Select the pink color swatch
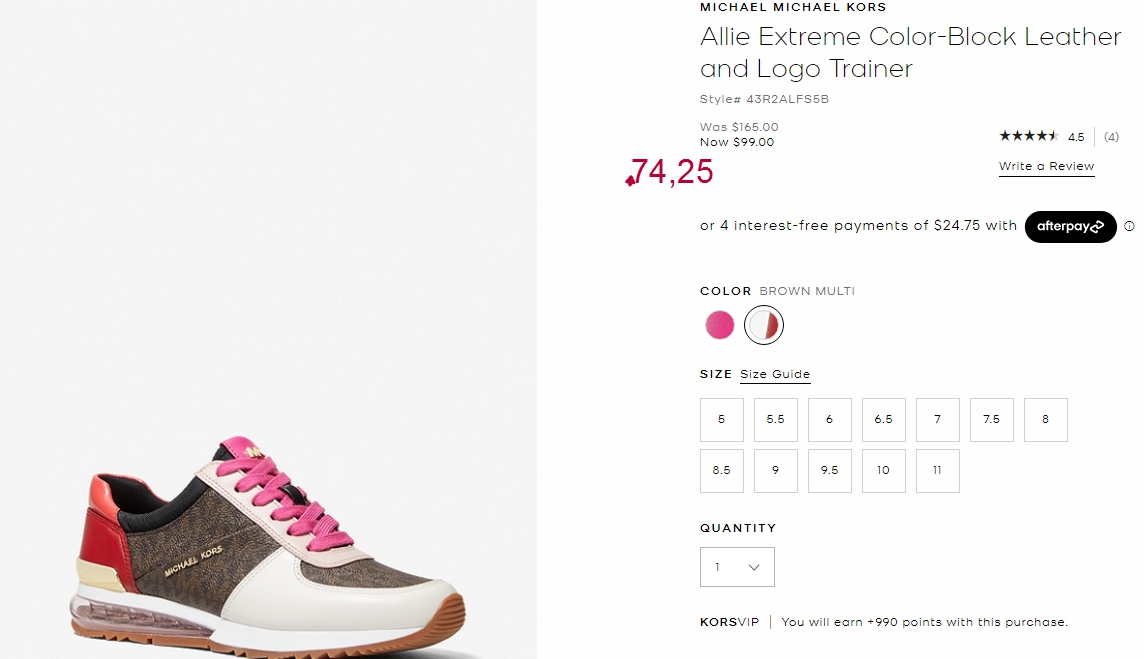 pos(719,325)
